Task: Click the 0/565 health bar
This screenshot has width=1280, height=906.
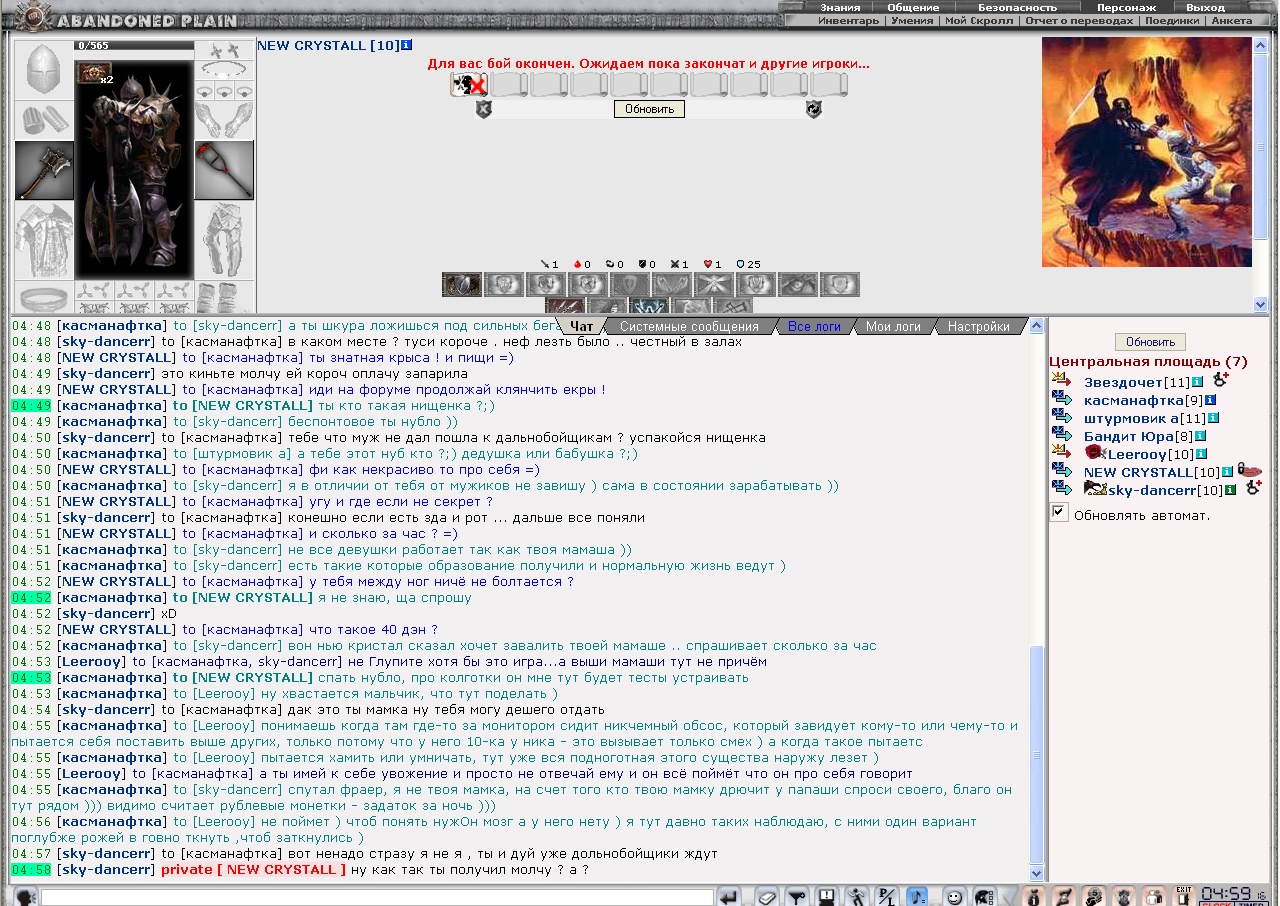Action: 135,45
